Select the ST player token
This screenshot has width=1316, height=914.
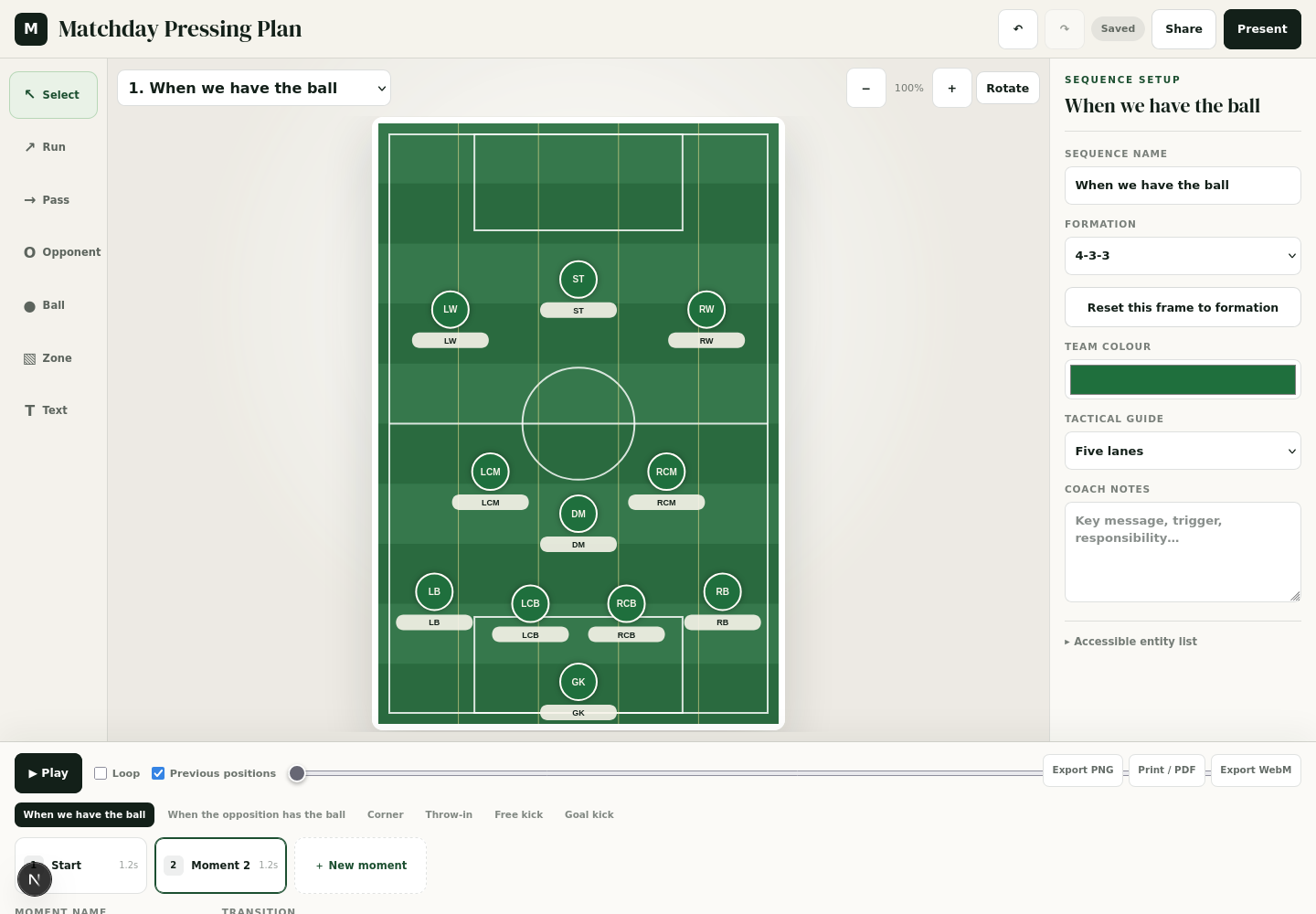pyautogui.click(x=578, y=280)
